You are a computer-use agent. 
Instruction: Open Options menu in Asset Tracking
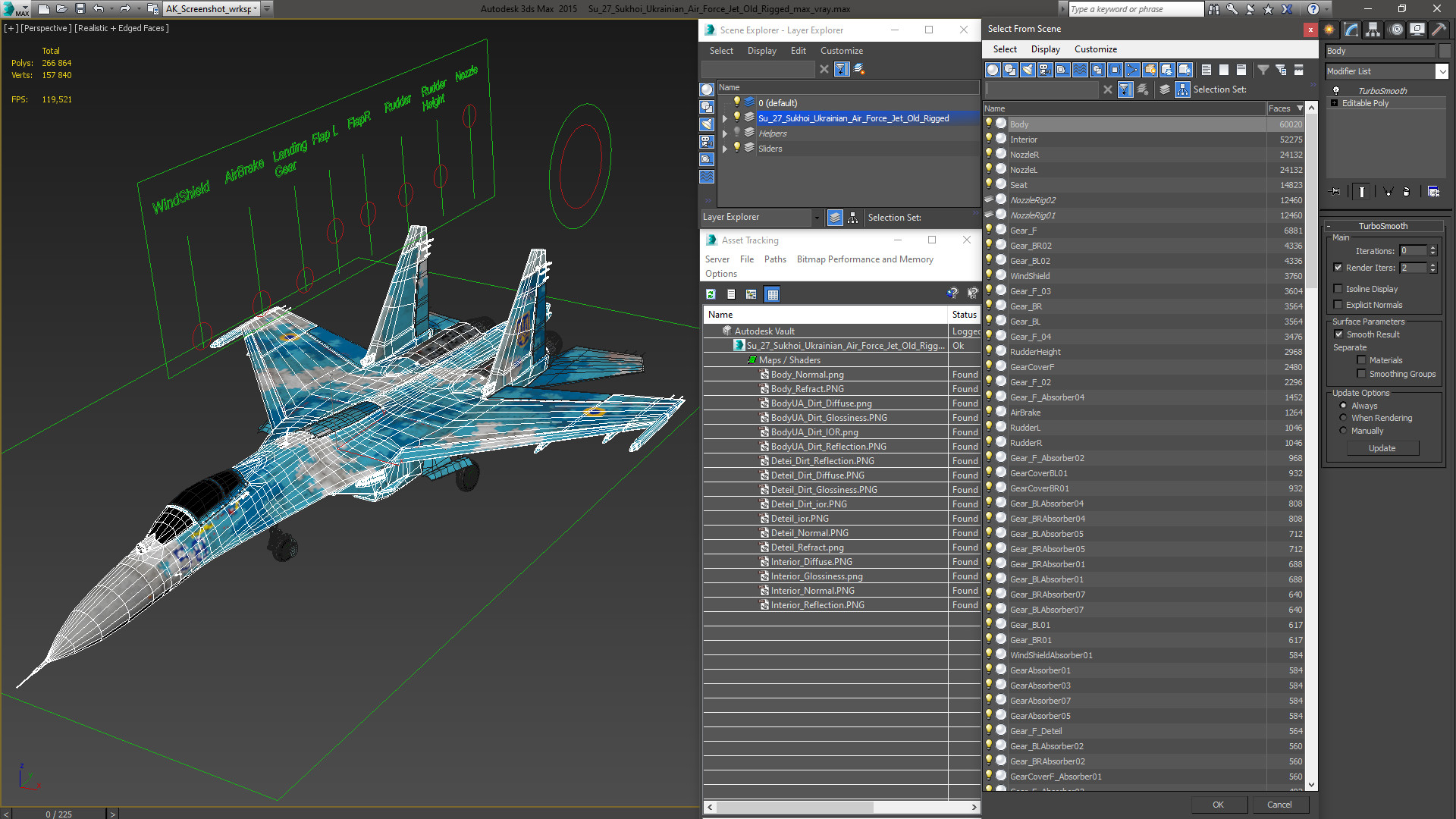pyautogui.click(x=720, y=274)
